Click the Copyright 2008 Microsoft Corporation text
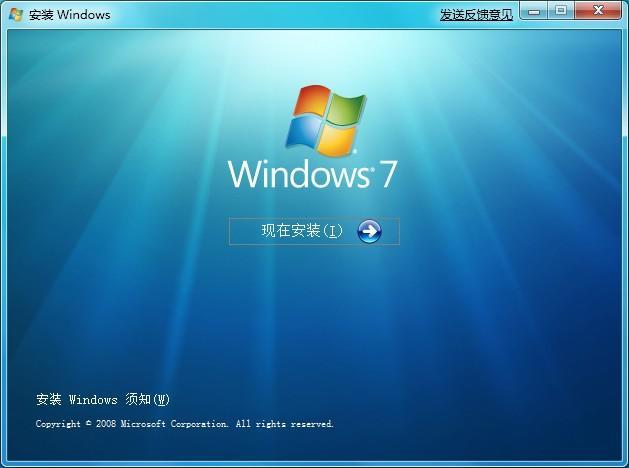629x468 pixels. click(x=185, y=423)
